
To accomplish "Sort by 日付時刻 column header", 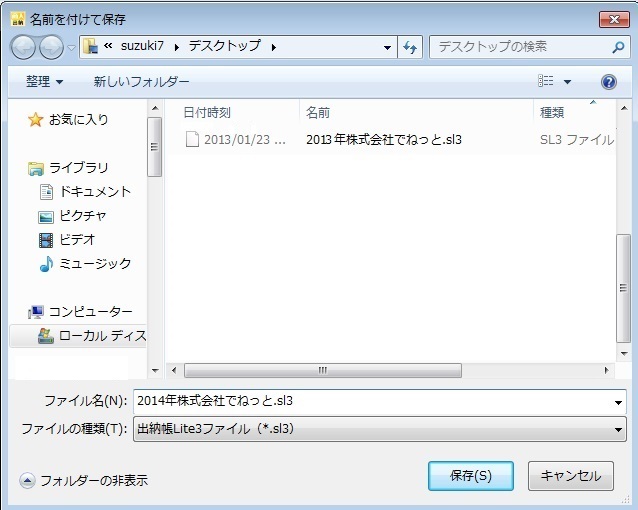I will tap(207, 112).
